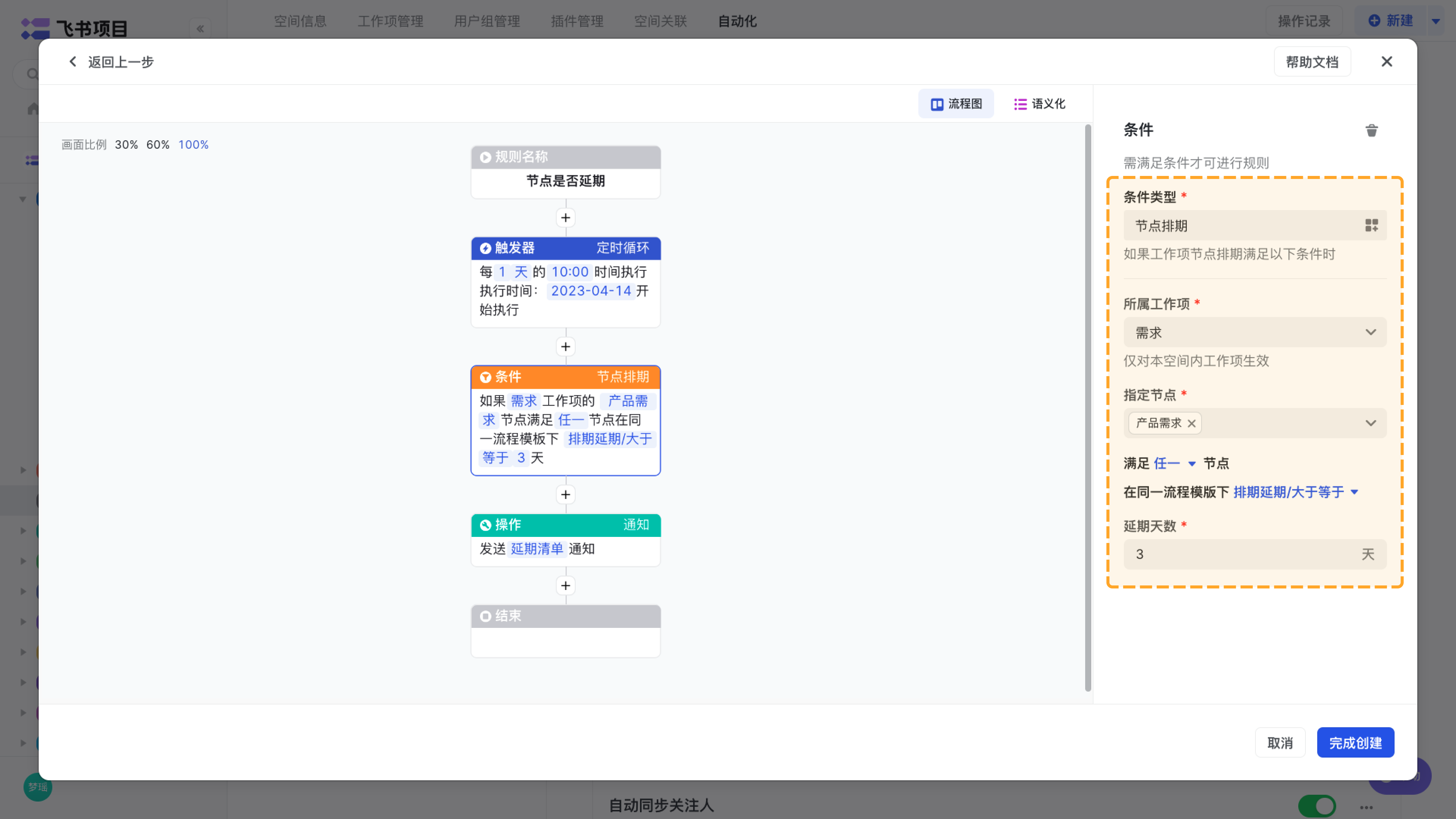This screenshot has height=819, width=1456.
Task: Switch to the 流程图 view
Action: 956,104
